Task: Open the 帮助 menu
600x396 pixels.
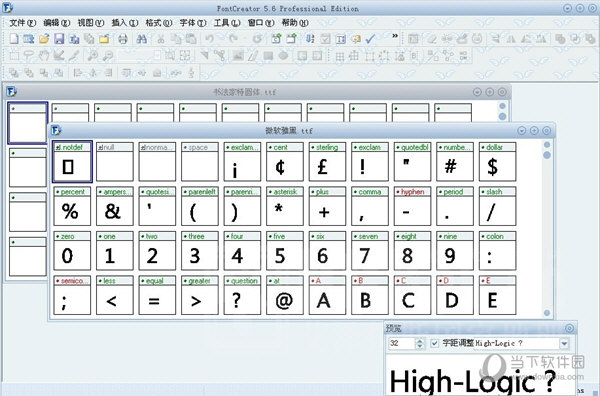Action: click(x=295, y=23)
